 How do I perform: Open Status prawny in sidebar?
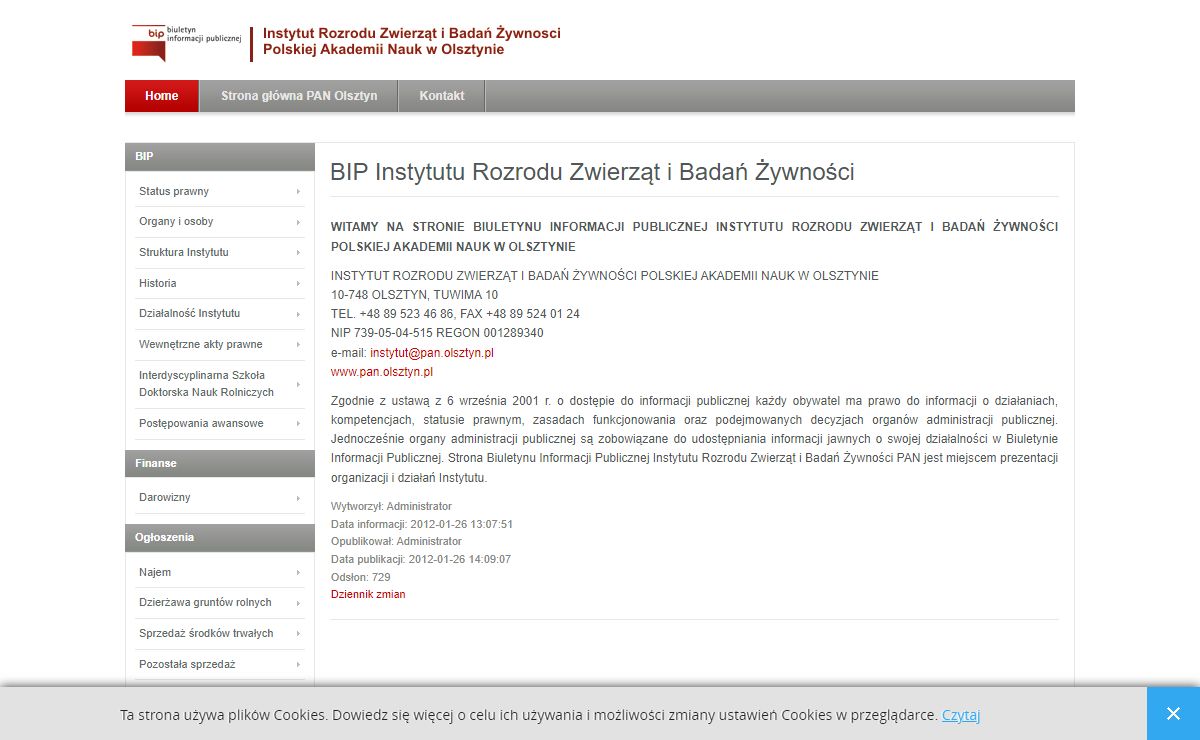pos(220,191)
